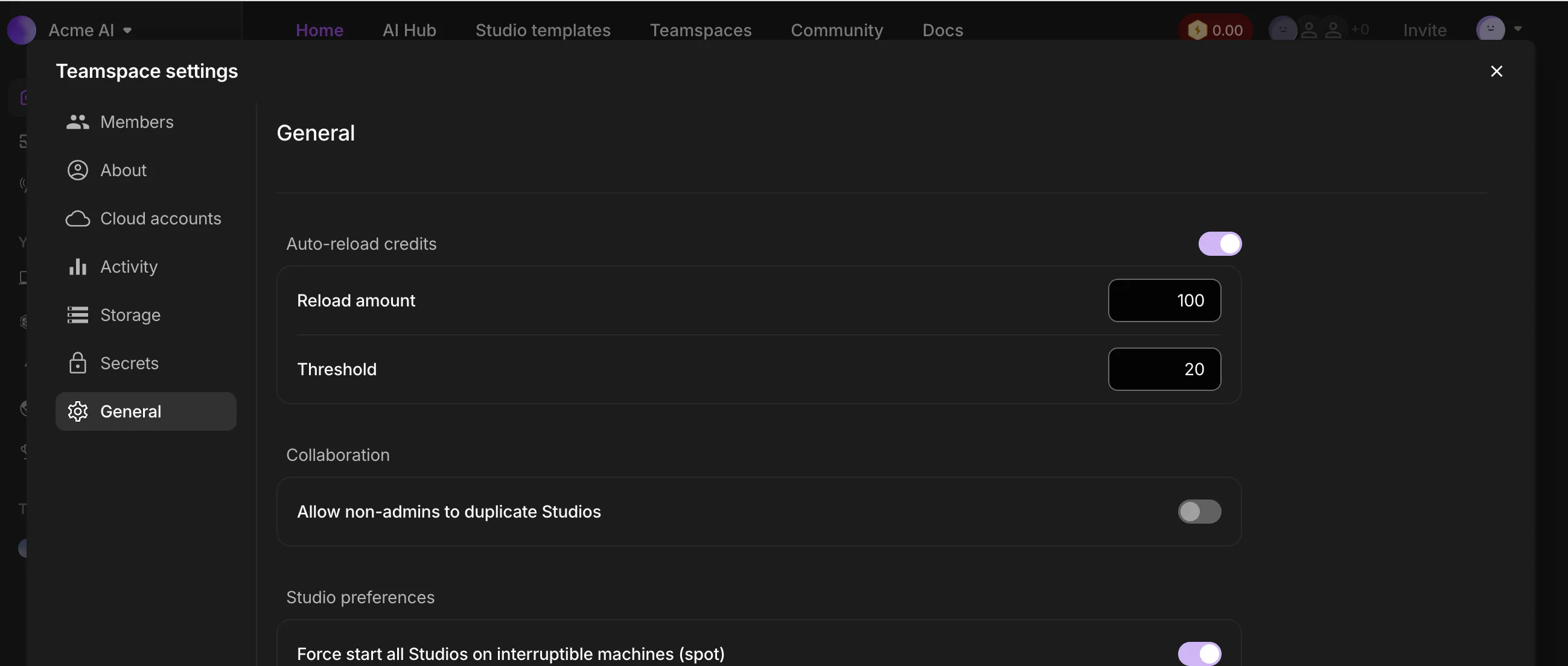Click the Members people icon
The width and height of the screenshot is (1568, 666).
[78, 122]
